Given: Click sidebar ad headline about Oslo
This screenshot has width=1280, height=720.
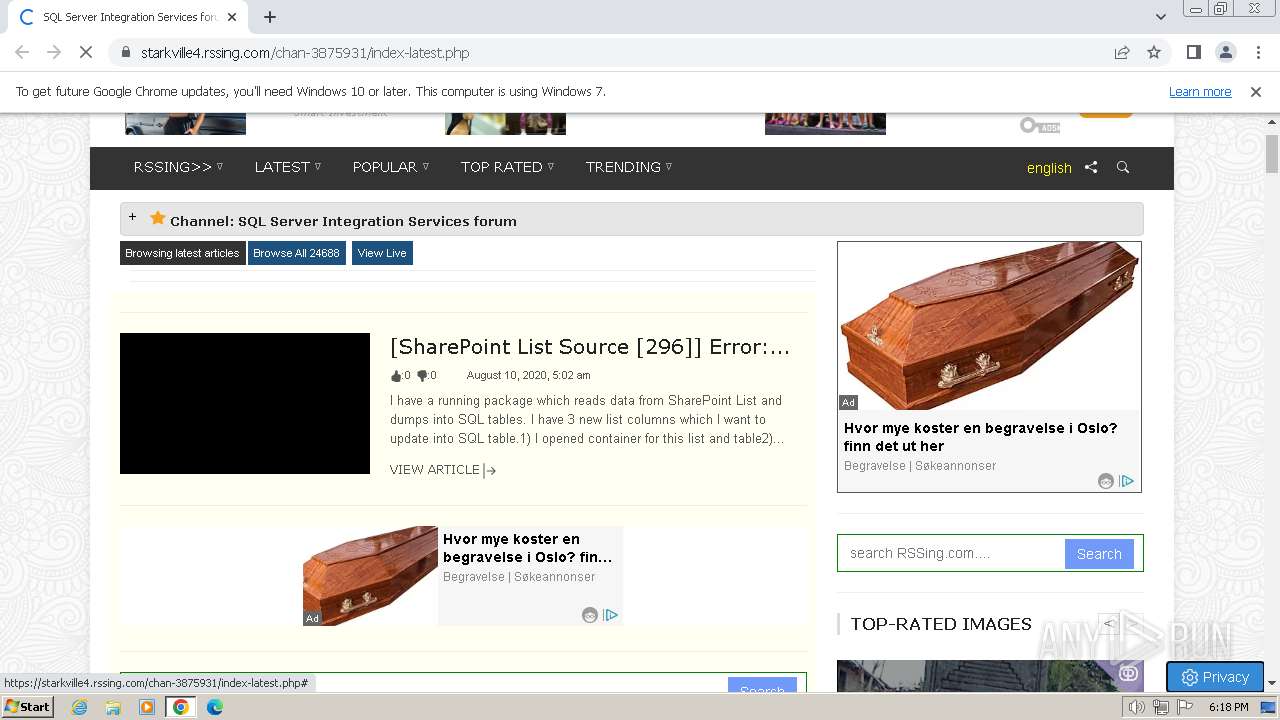Looking at the screenshot, I should tap(980, 437).
